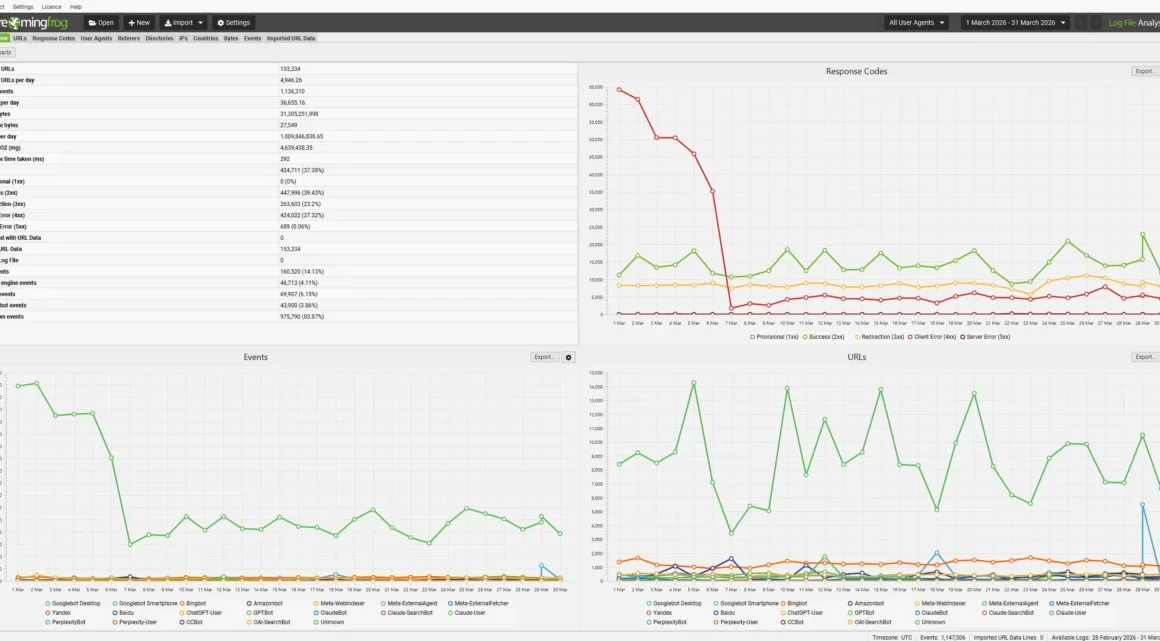Select the 31,305,251,998 bytes value
The width and height of the screenshot is (1160, 641).
(x=299, y=114)
